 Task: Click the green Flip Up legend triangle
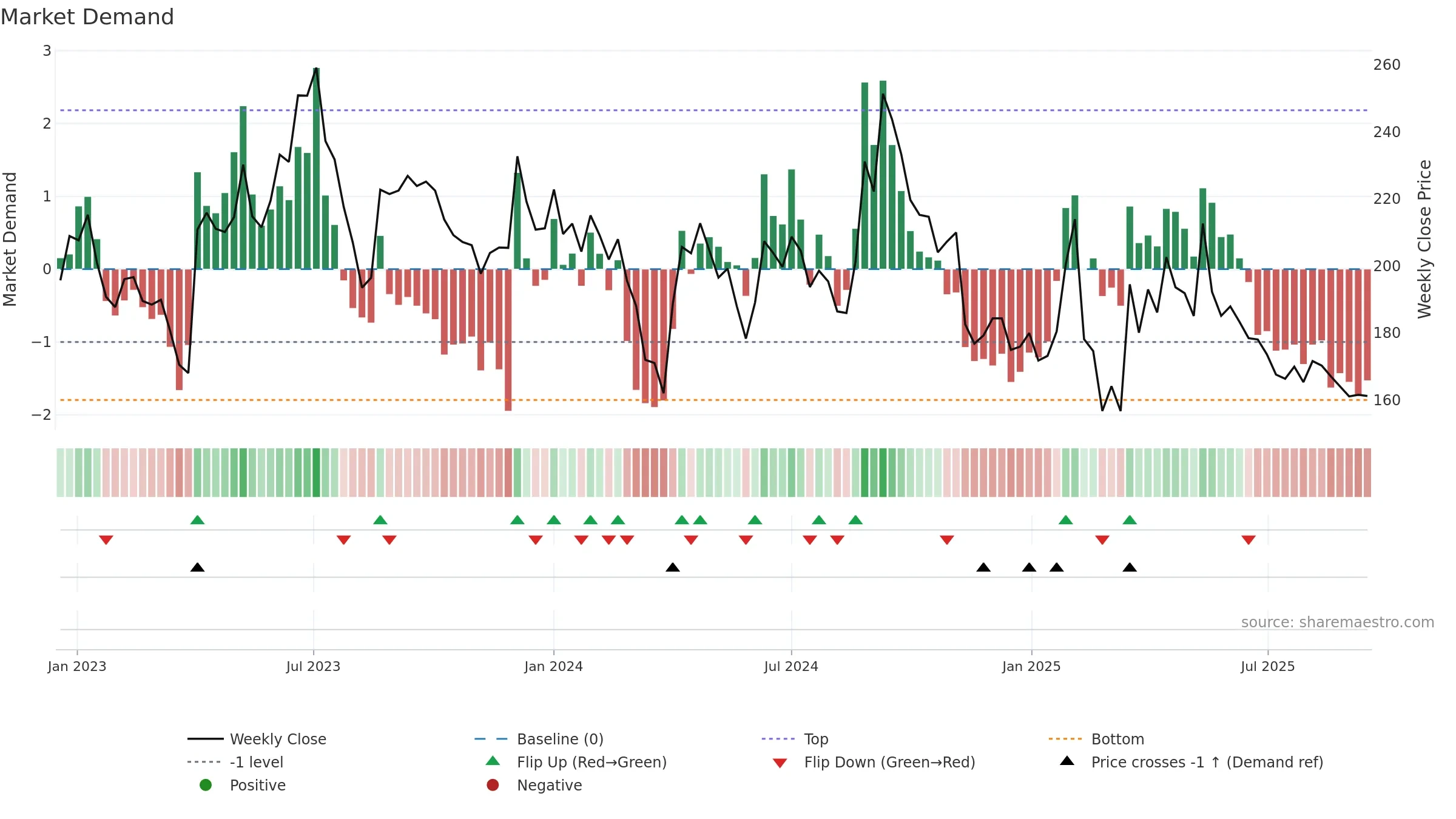[x=493, y=761]
